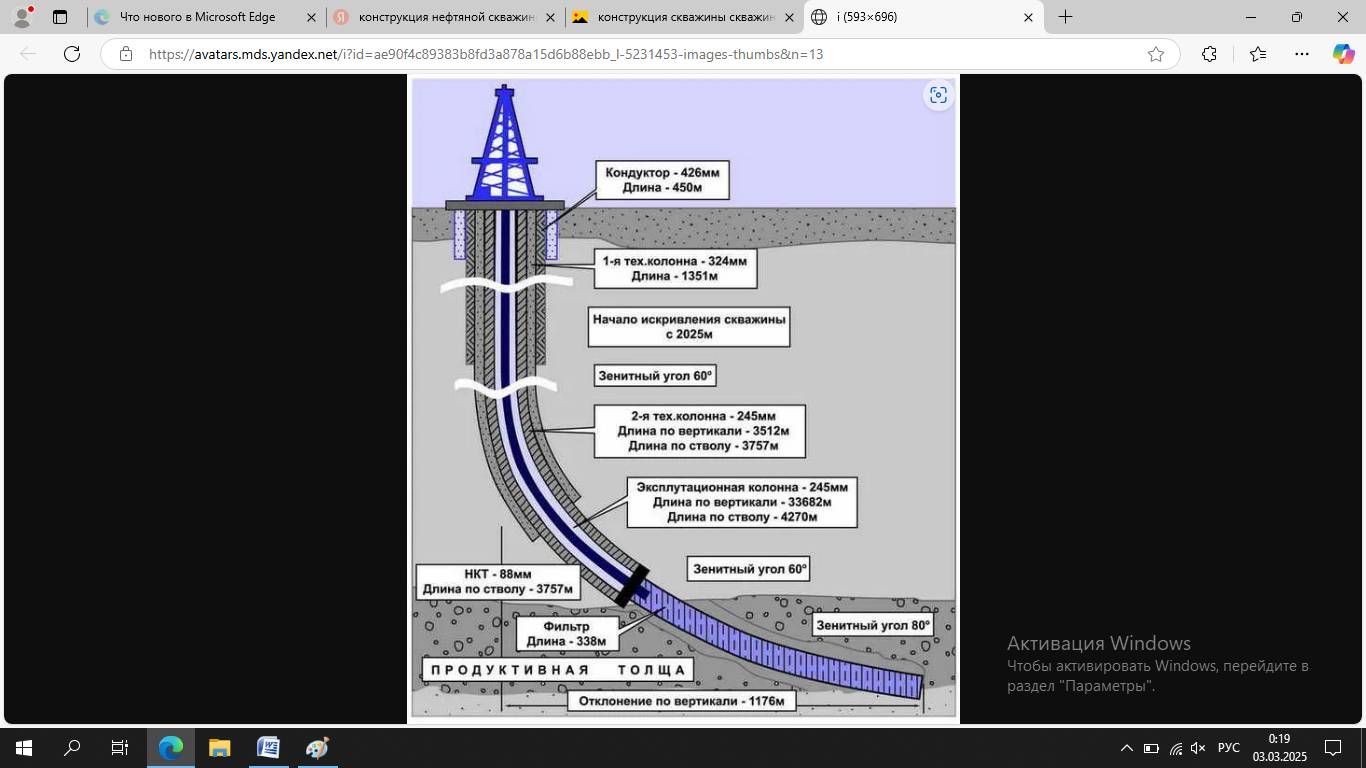This screenshot has width=1366, height=768.
Task: Open Word from the taskbar
Action: (268, 748)
